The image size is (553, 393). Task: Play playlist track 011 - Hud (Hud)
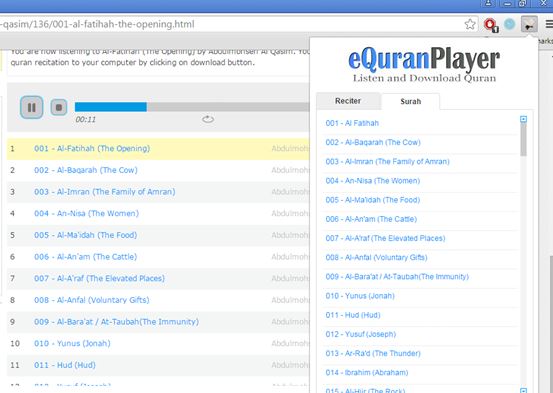click(x=65, y=365)
